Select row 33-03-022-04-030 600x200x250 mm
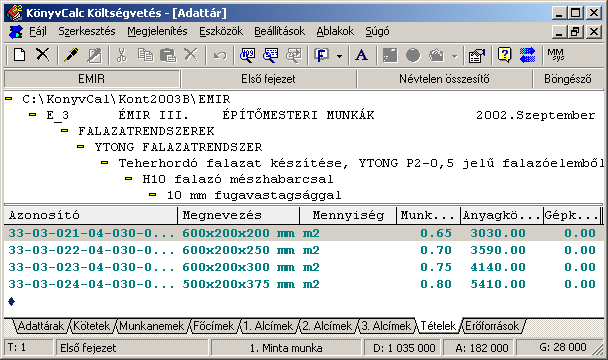Screen dimensions: 608x360 click(304, 250)
